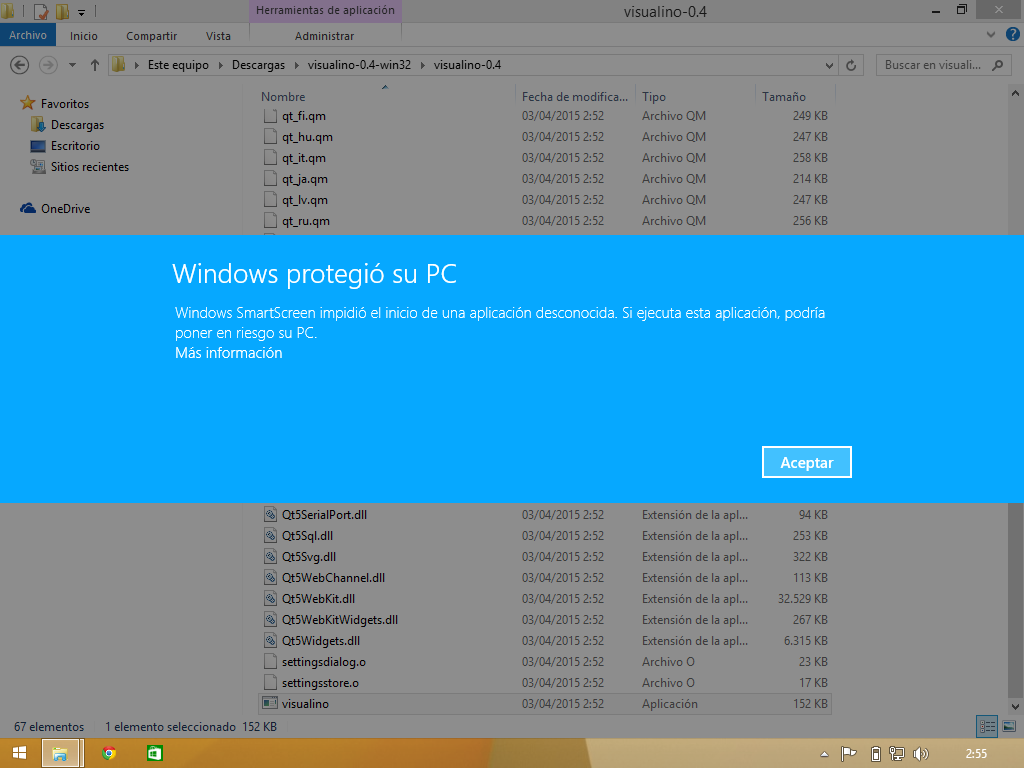
Task: Click visualino-0.4-win32 in address path
Action: click(x=359, y=65)
